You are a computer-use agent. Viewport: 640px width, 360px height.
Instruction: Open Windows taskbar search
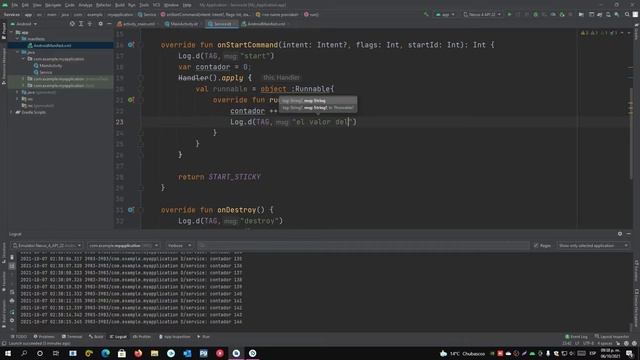pyautogui.click(x=24, y=353)
